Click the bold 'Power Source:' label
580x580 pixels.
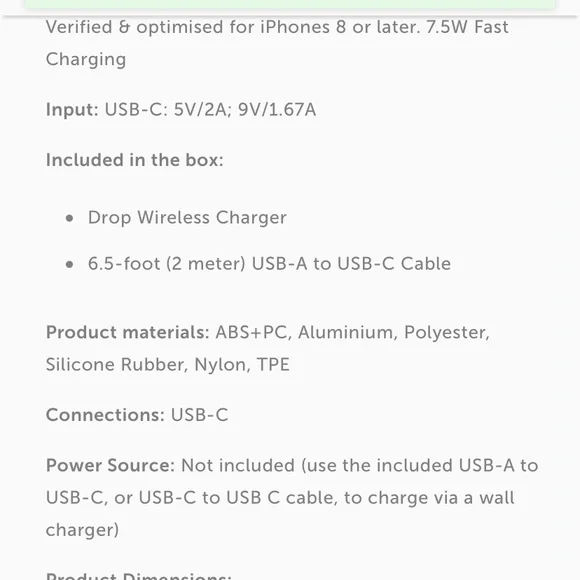click(x=110, y=466)
